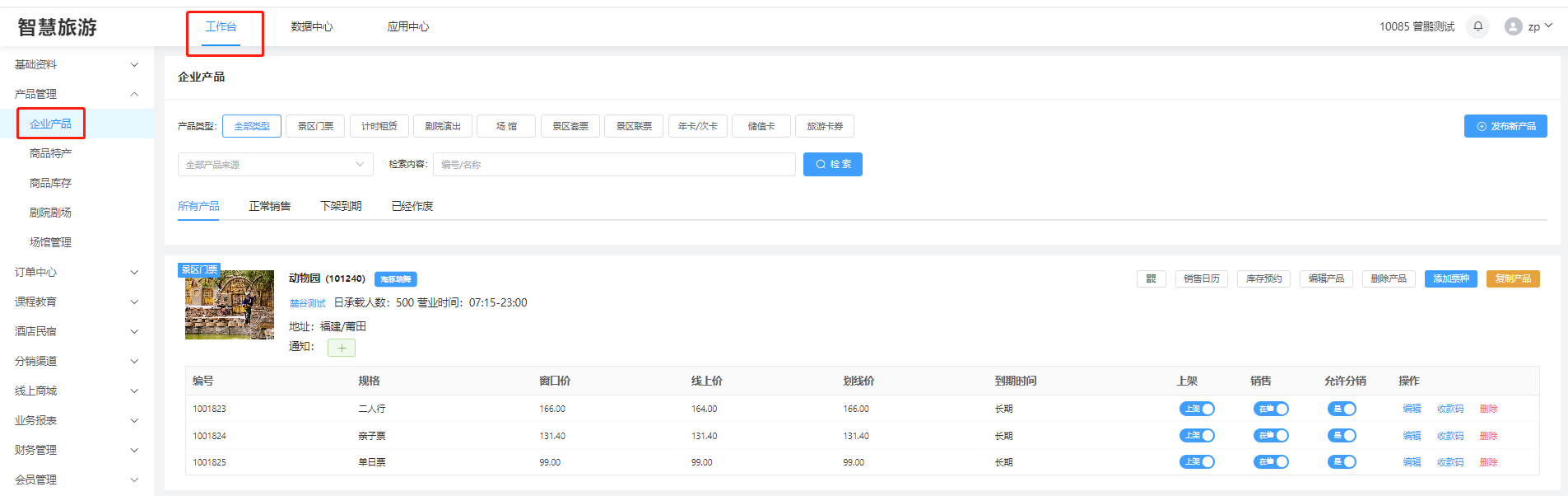Screen dimensions: 1568x496
Task: Expand the 订单中心 sidebar menu
Action: pyautogui.click(x=76, y=272)
